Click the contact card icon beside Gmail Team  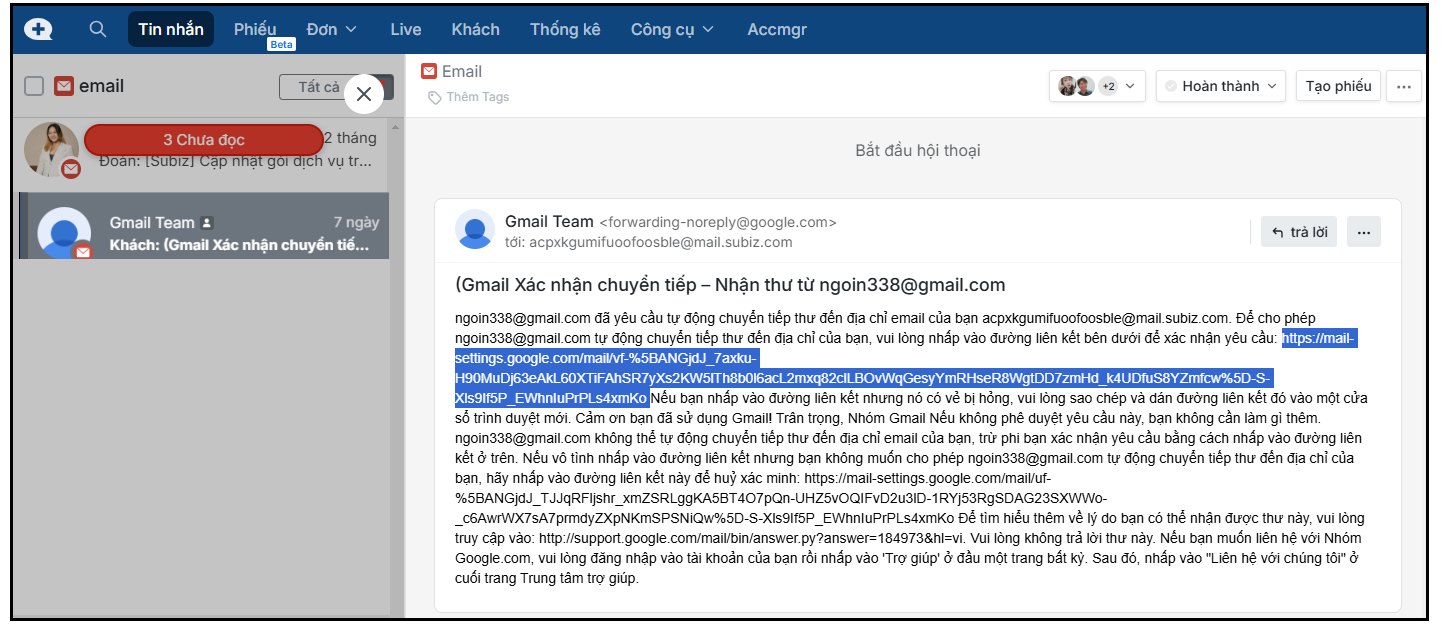pos(207,223)
